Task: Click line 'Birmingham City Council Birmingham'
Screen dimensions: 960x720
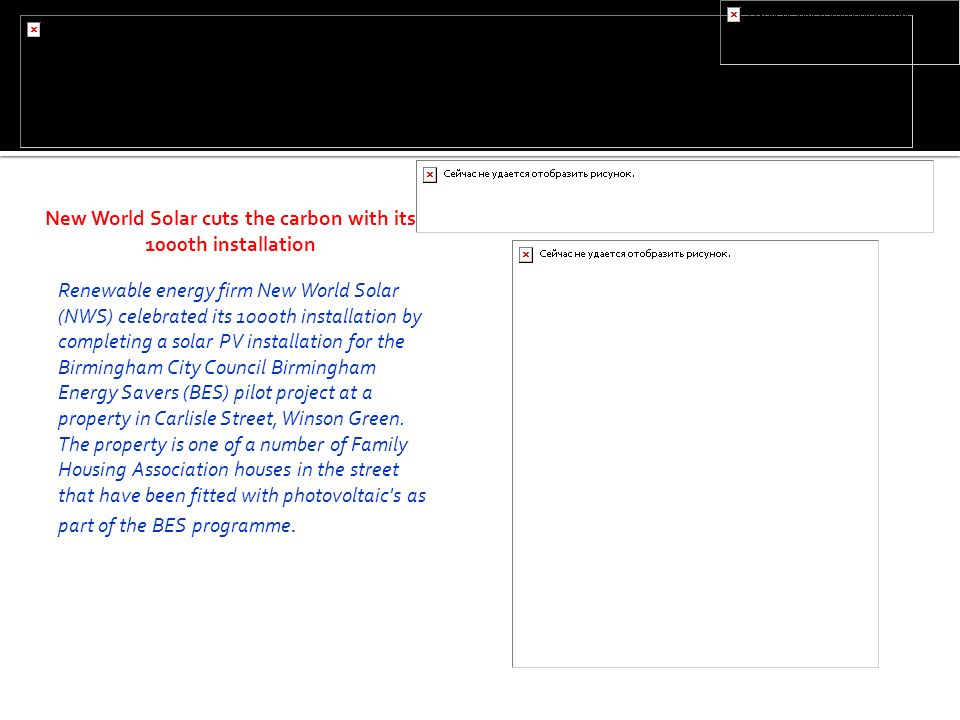Action: pos(217,367)
